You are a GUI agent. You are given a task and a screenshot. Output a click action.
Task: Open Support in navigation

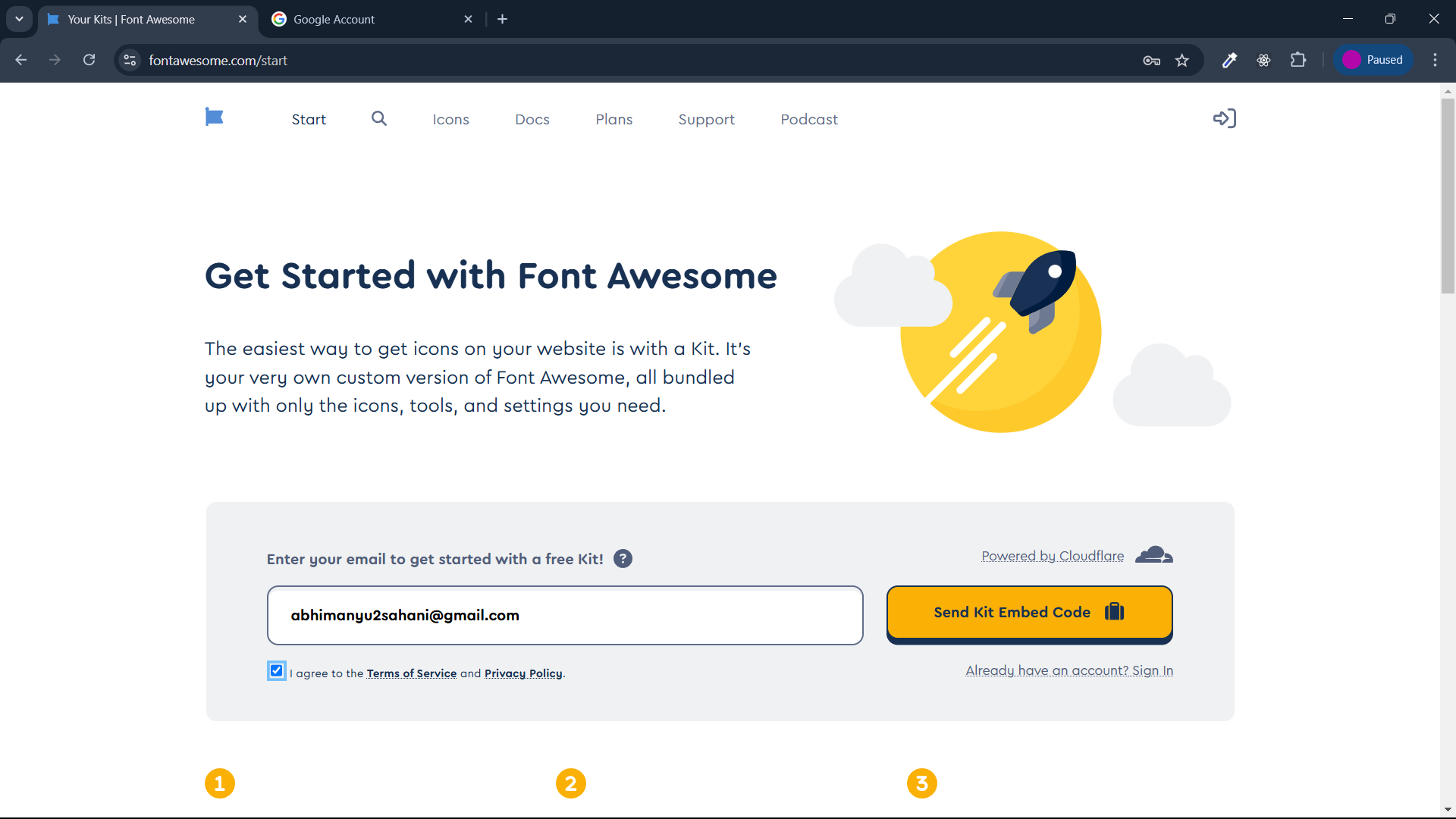tap(706, 119)
